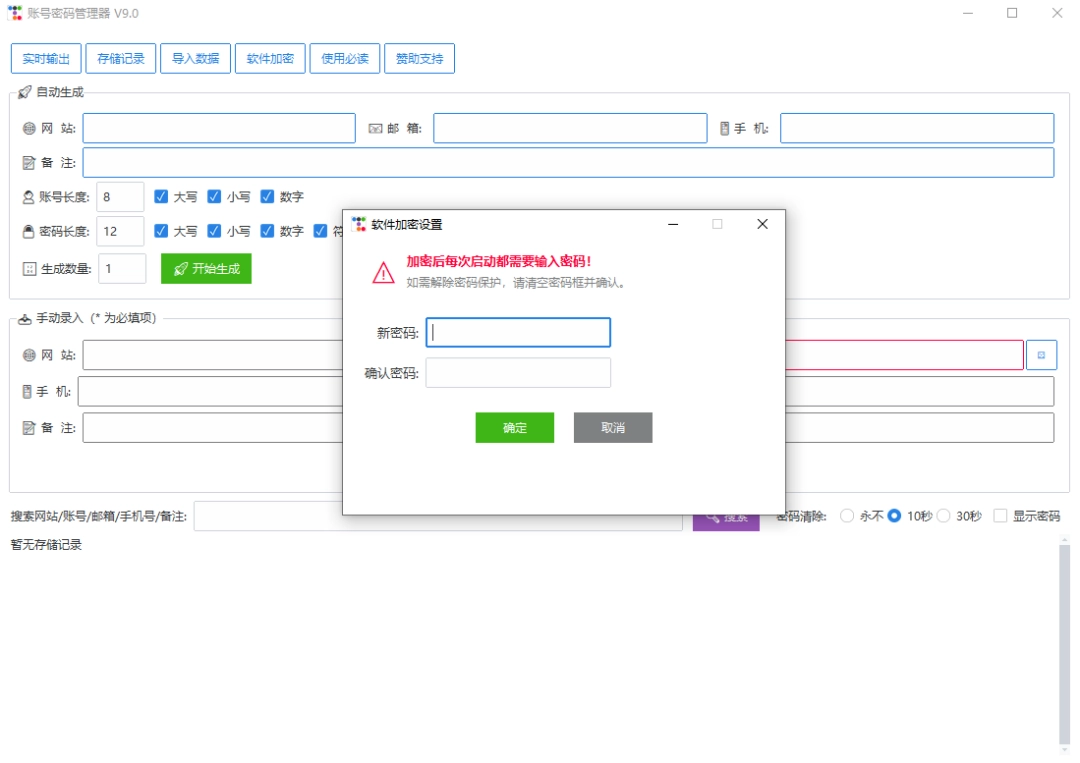Click the rocket icon next to 自动生成
1080x763 pixels.
tap(25, 92)
